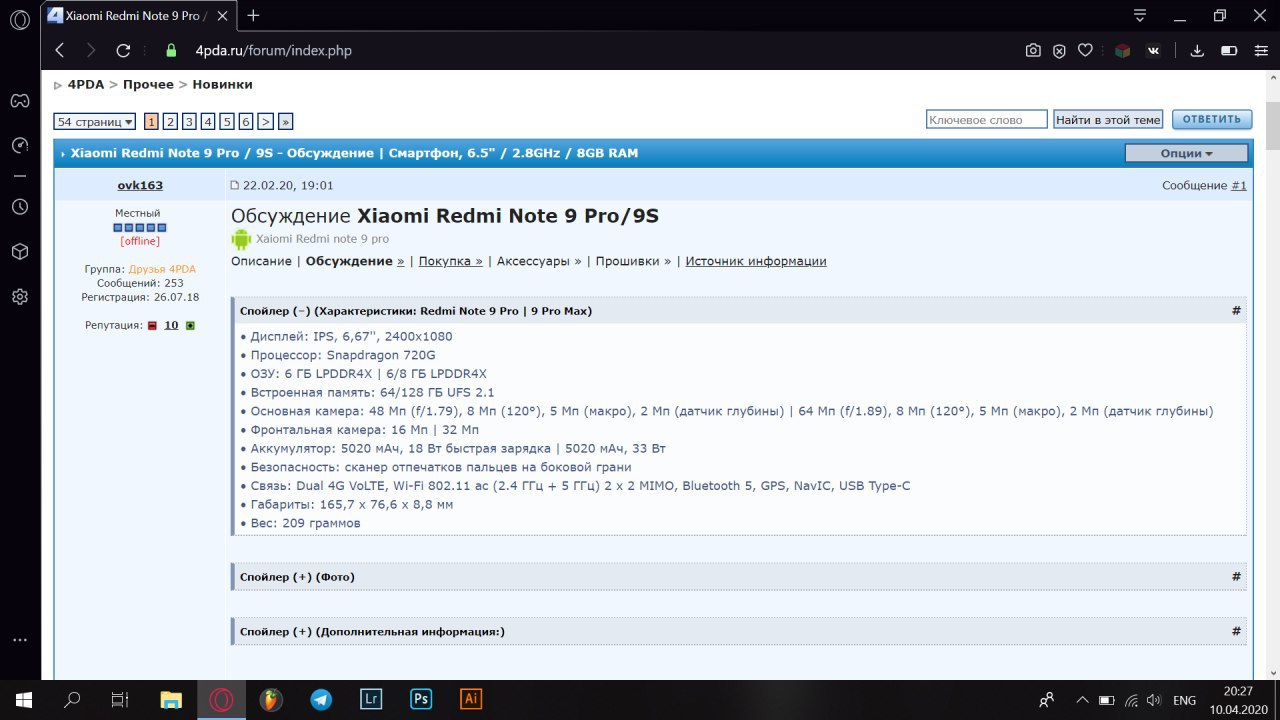Viewport: 1280px width, 720px height.
Task: Go to page 3 of topic
Action: [x=189, y=121]
